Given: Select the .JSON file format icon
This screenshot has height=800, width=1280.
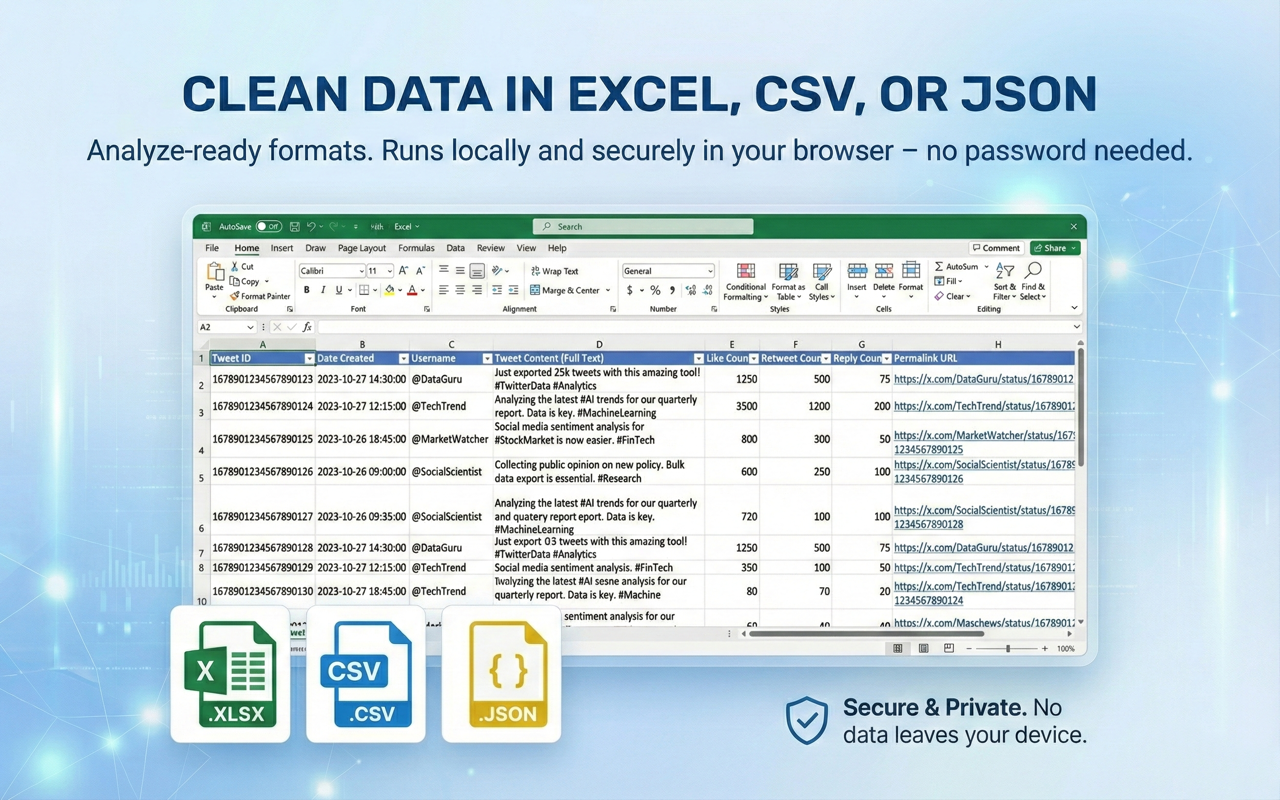Looking at the screenshot, I should (501, 673).
